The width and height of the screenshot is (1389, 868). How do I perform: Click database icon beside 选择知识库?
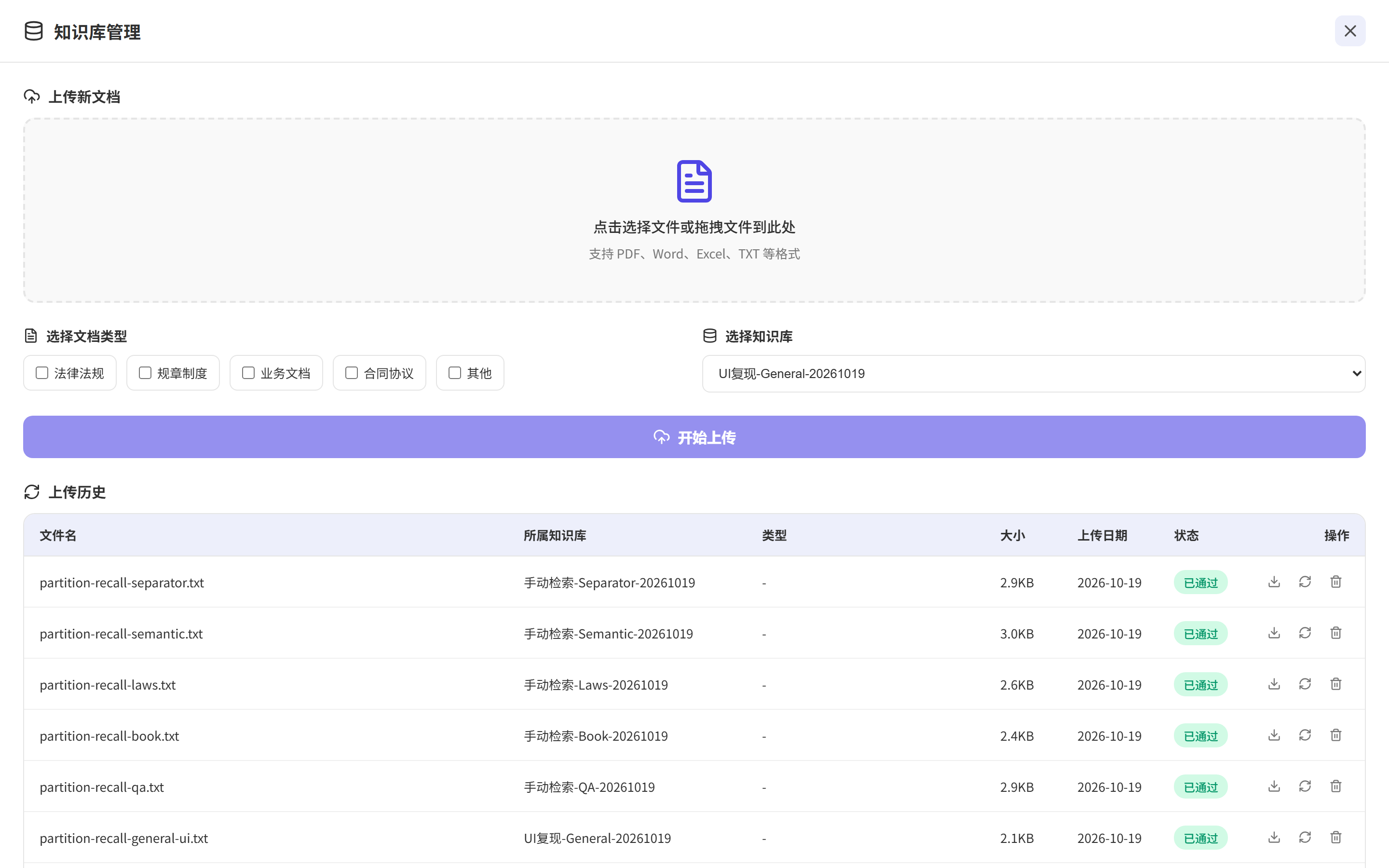click(710, 336)
